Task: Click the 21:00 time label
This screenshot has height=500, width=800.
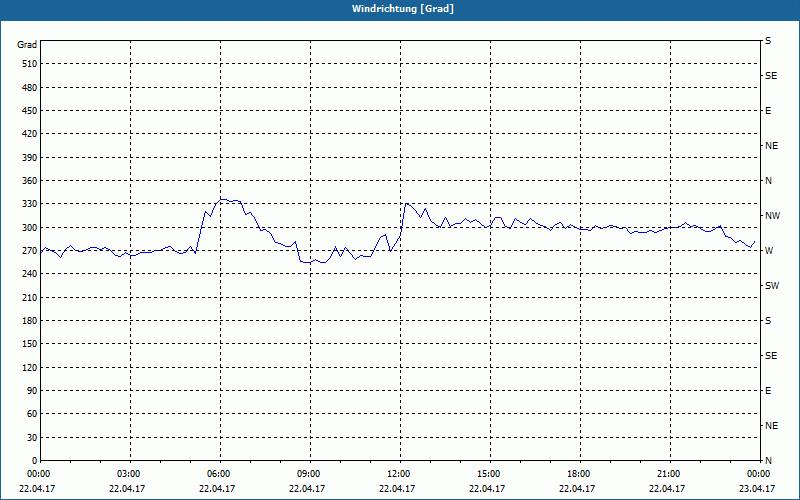Action: [669, 474]
